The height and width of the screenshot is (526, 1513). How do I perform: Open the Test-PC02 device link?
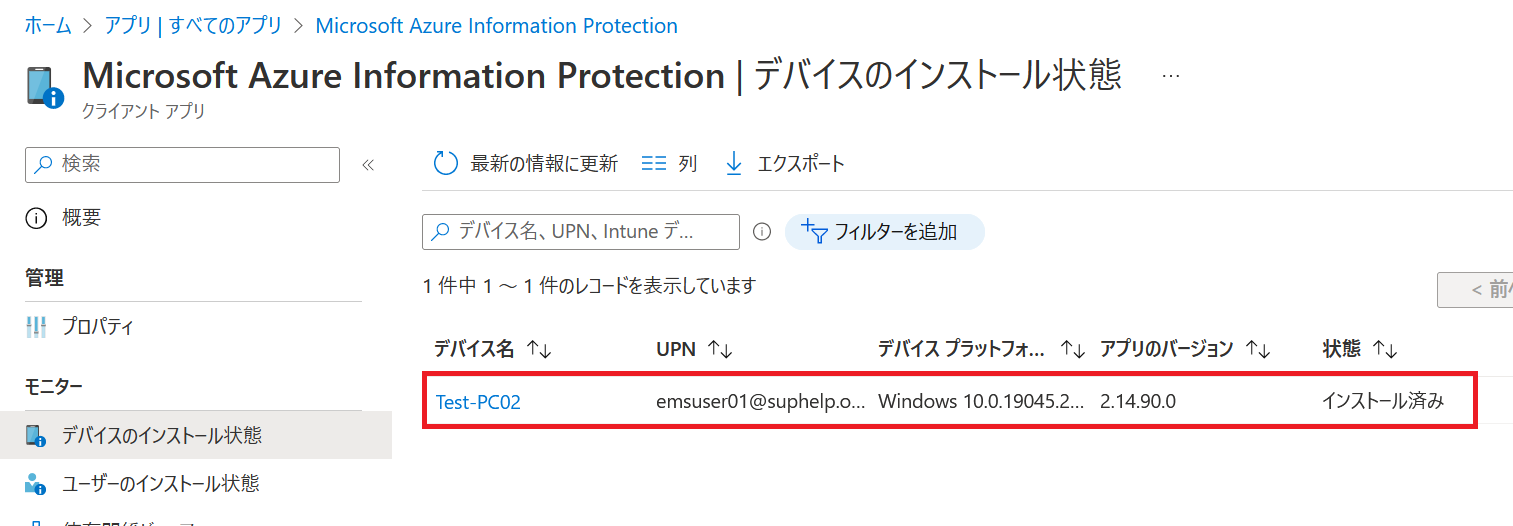pyautogui.click(x=478, y=402)
